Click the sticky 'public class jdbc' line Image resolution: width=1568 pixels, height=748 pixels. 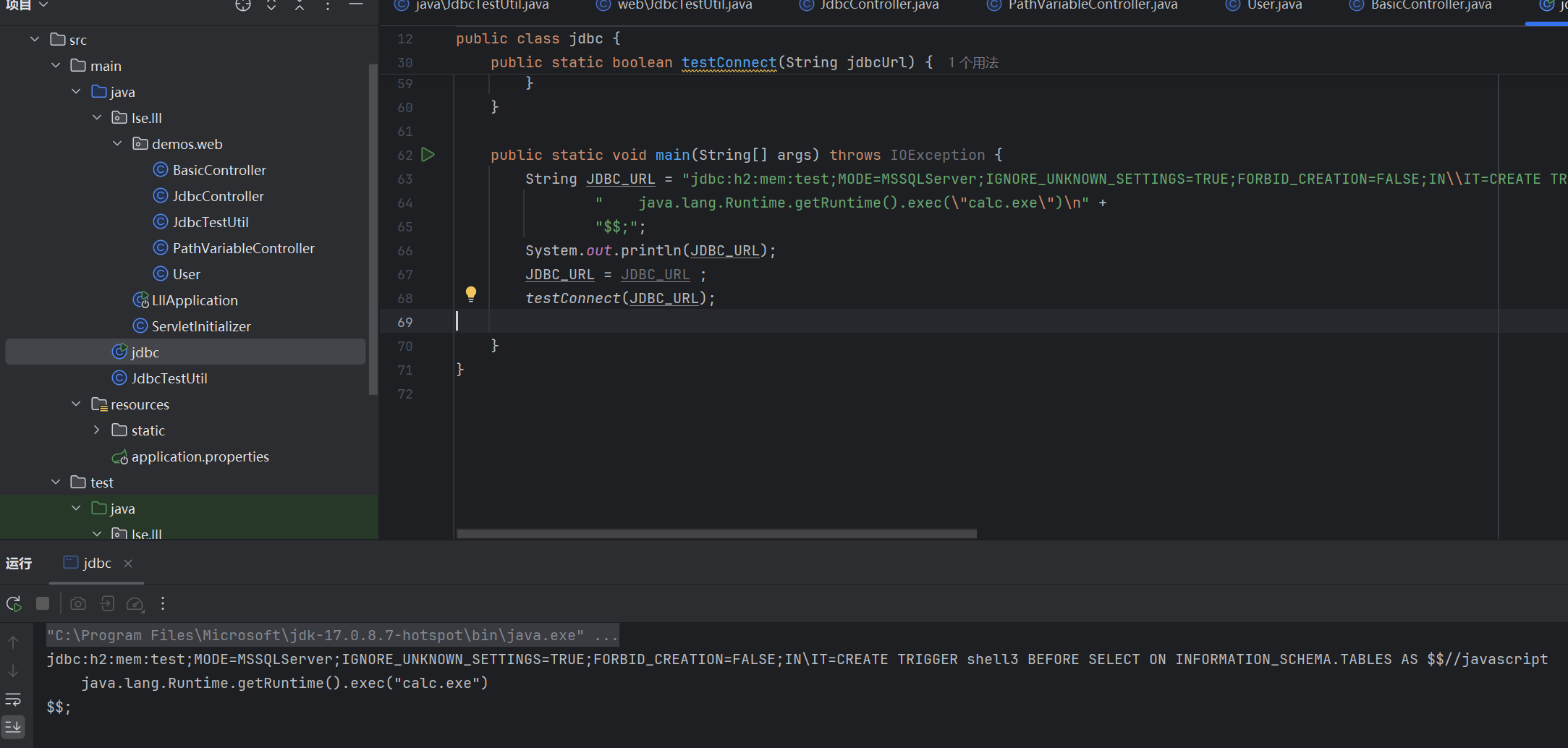[538, 38]
